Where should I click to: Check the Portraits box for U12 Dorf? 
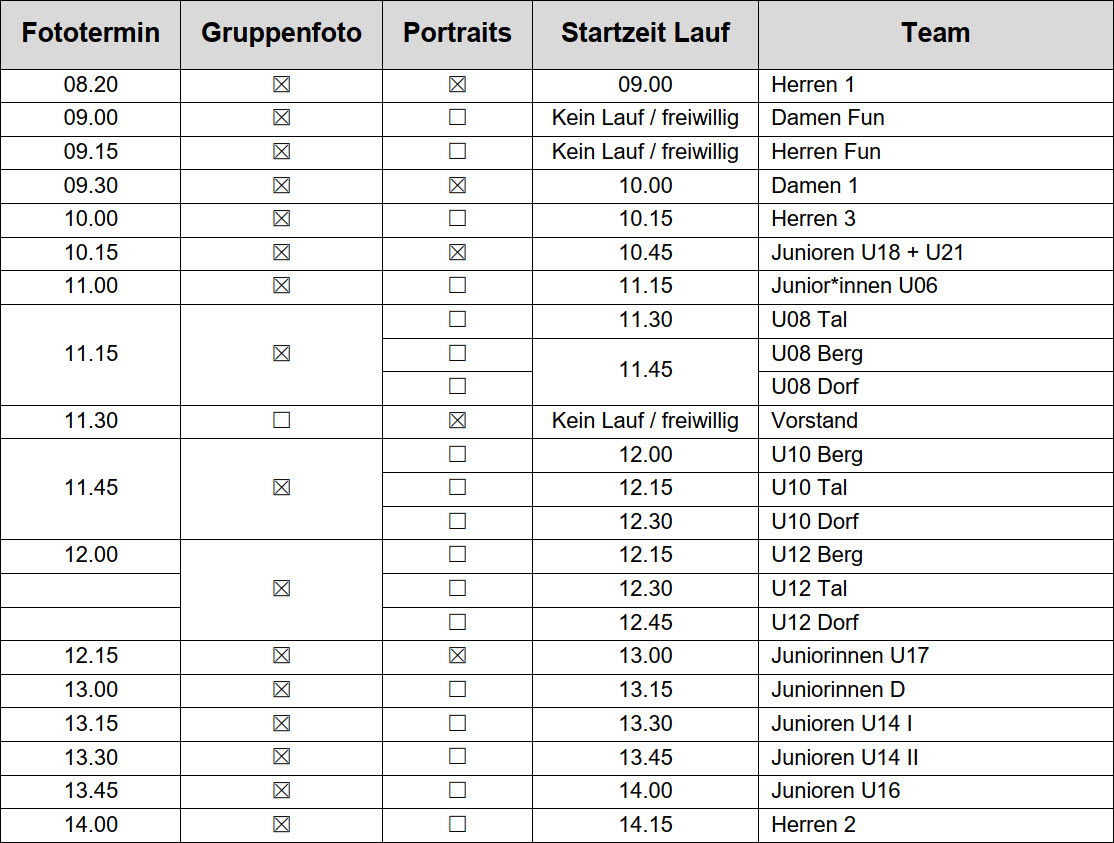458,622
